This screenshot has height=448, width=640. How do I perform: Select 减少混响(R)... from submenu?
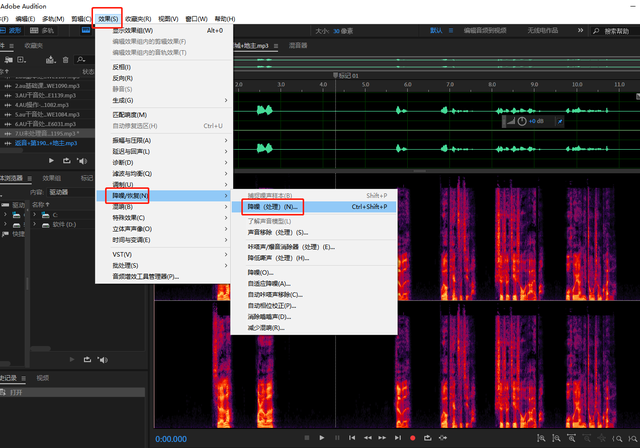(314, 328)
